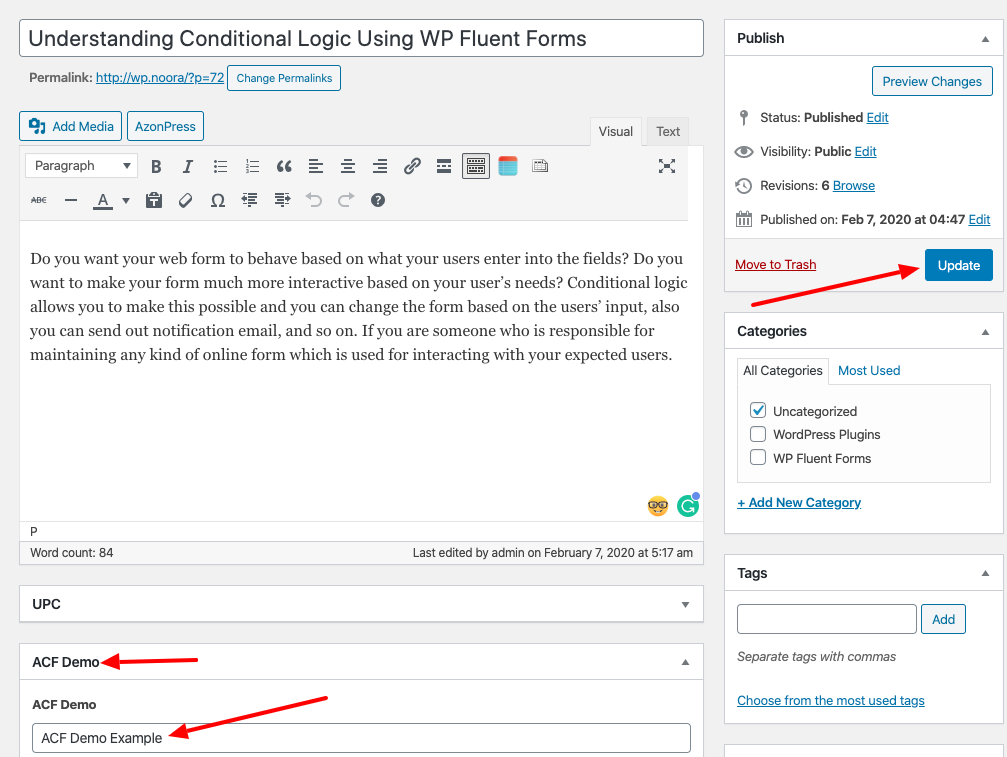Click the insert link icon
Viewport: 1007px width, 757px height.
click(x=412, y=166)
